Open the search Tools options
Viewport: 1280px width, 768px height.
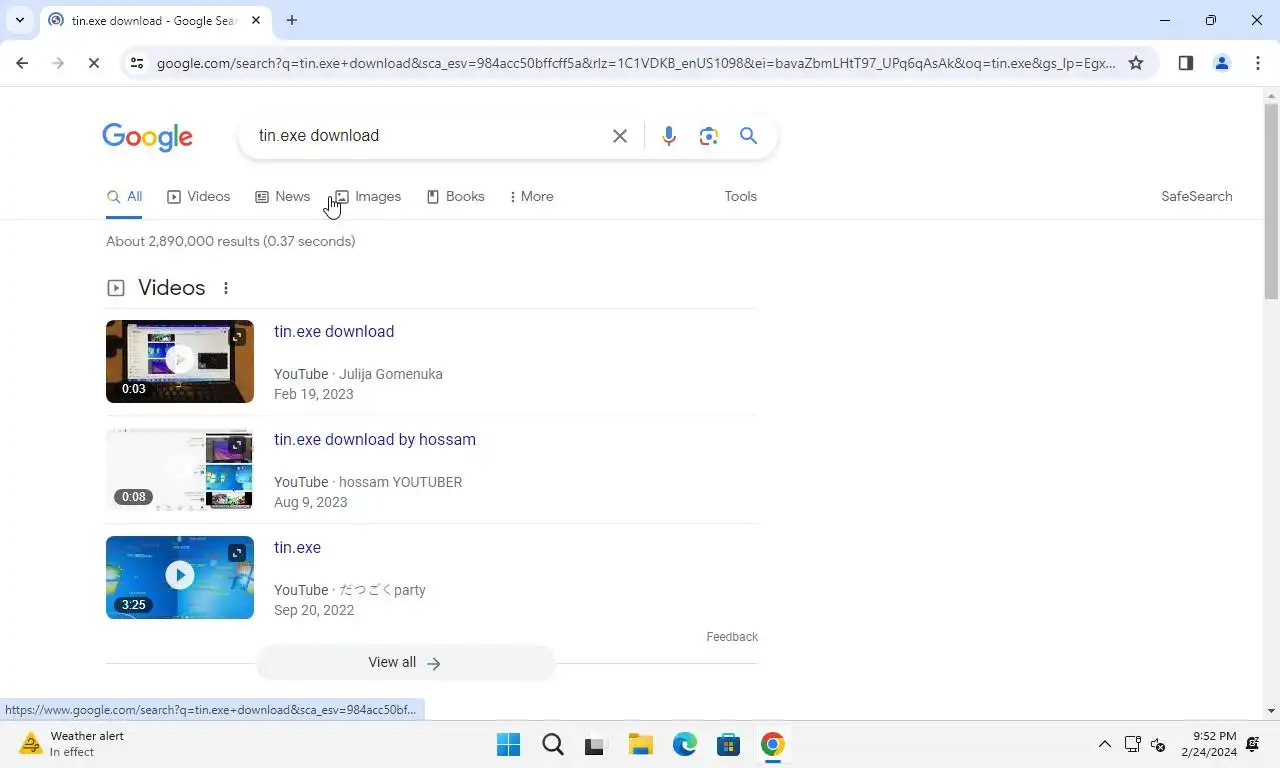coord(740,197)
